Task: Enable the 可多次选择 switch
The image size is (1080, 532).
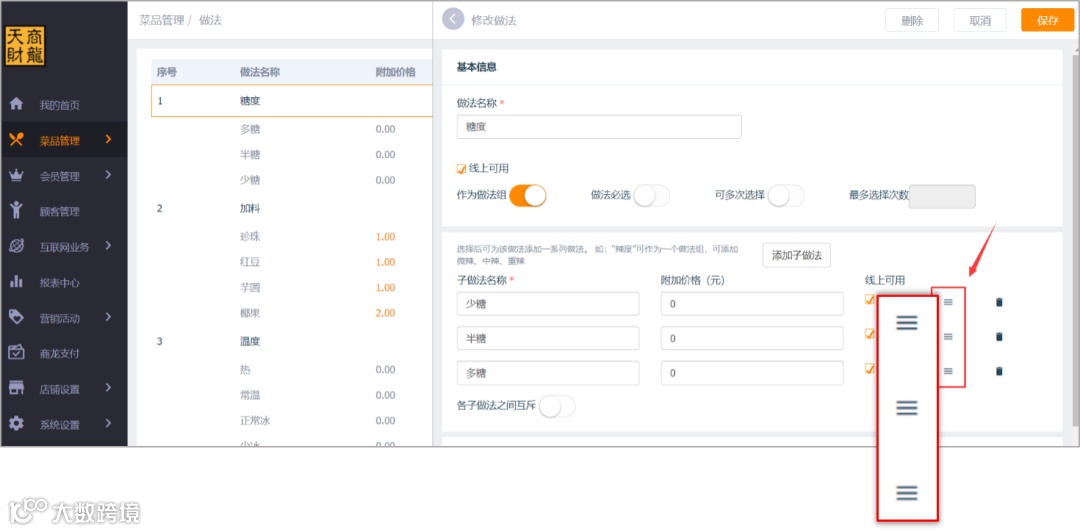Action: pyautogui.click(x=787, y=196)
